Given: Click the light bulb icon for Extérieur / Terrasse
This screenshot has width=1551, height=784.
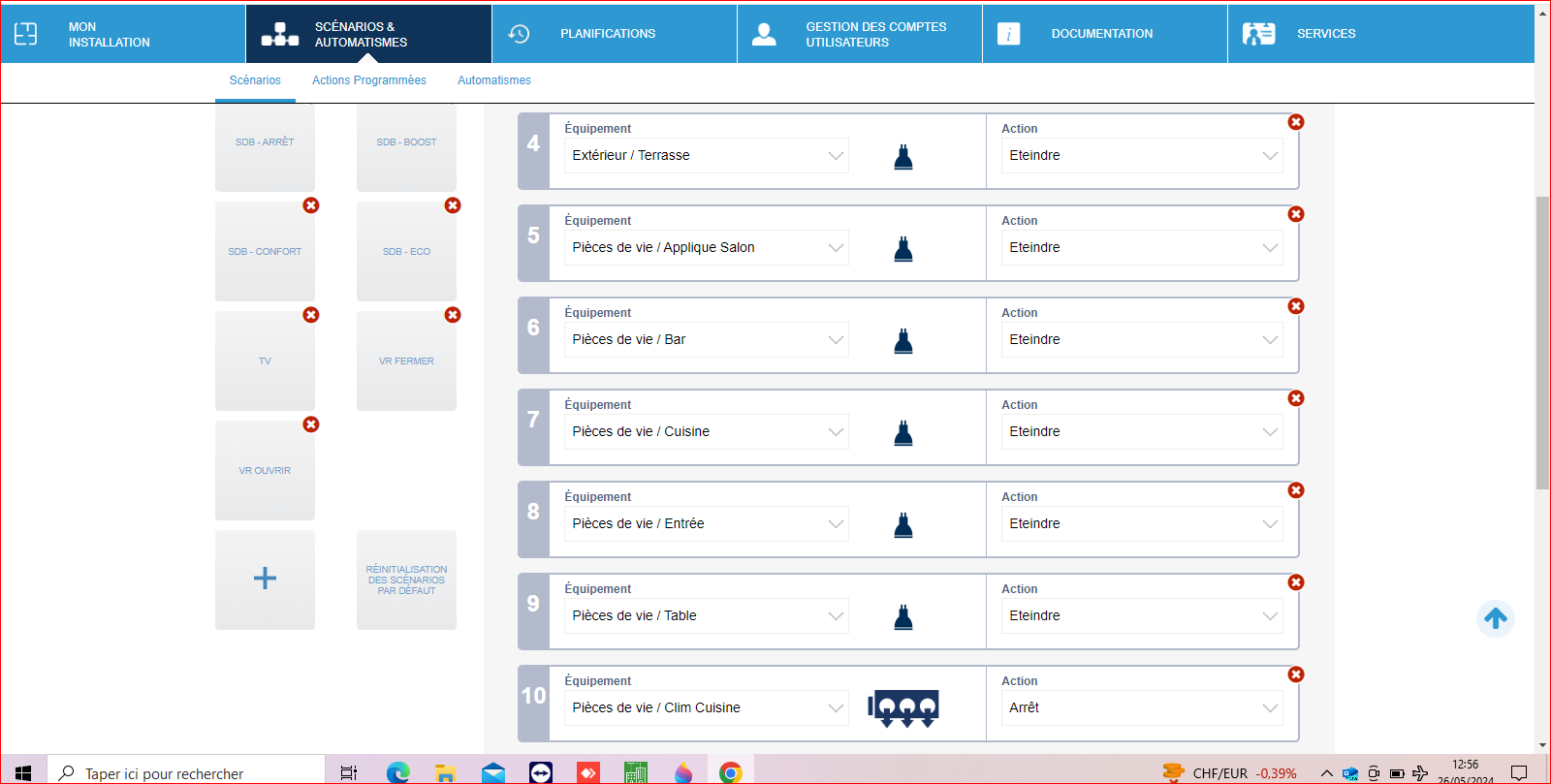Looking at the screenshot, I should pos(902,157).
